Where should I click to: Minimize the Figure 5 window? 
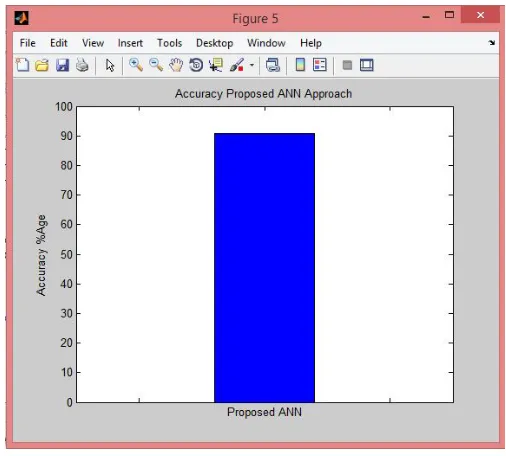coord(426,16)
